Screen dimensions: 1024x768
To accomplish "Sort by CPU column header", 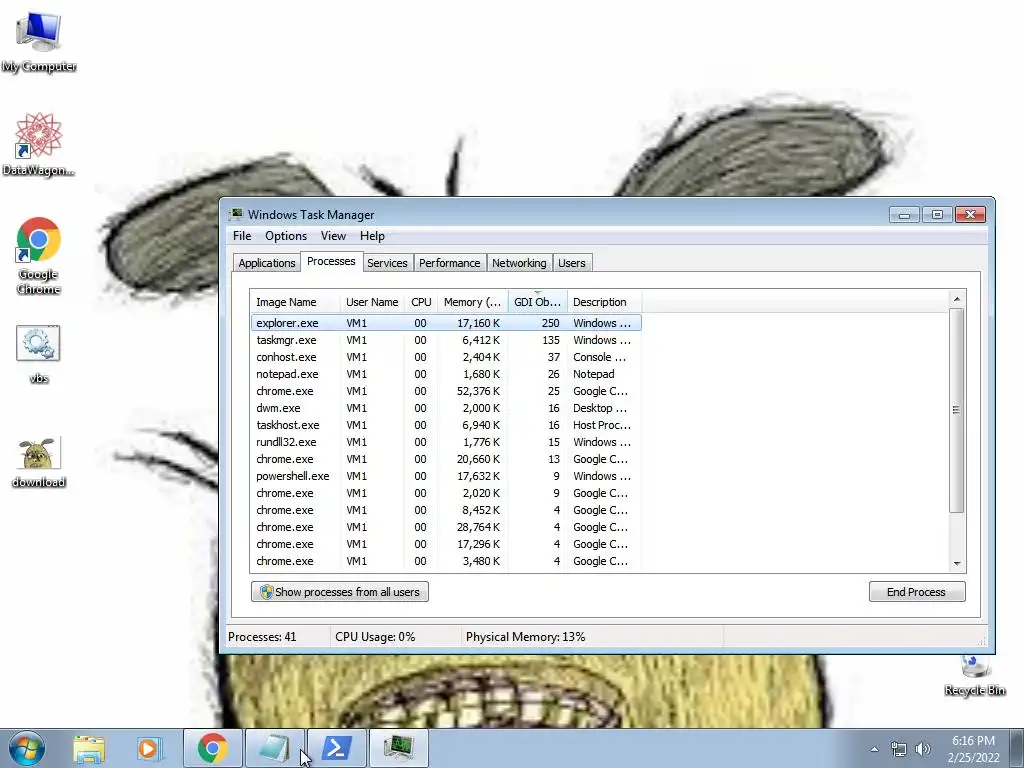I will [x=421, y=302].
